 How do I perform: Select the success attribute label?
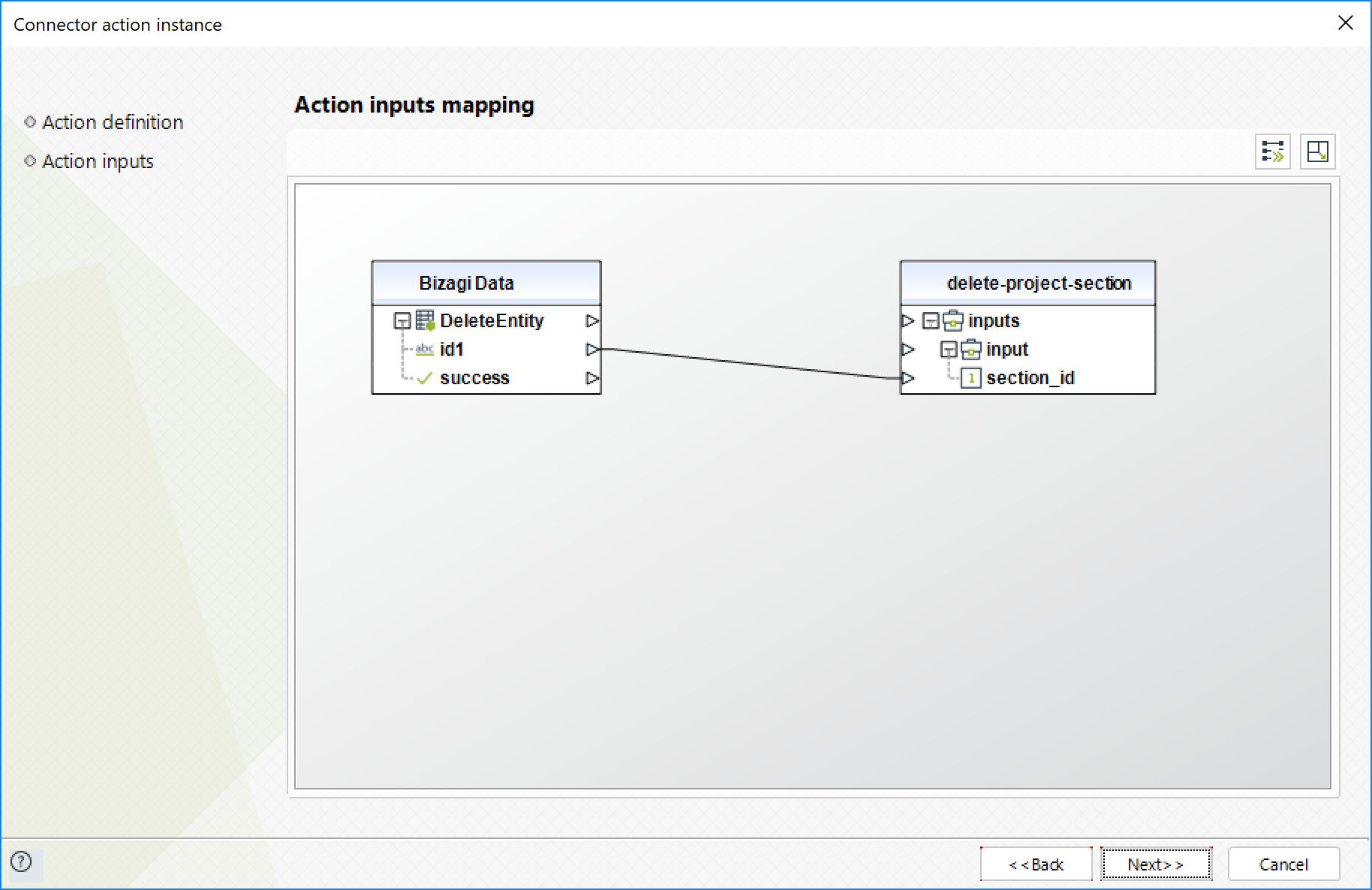pos(474,378)
